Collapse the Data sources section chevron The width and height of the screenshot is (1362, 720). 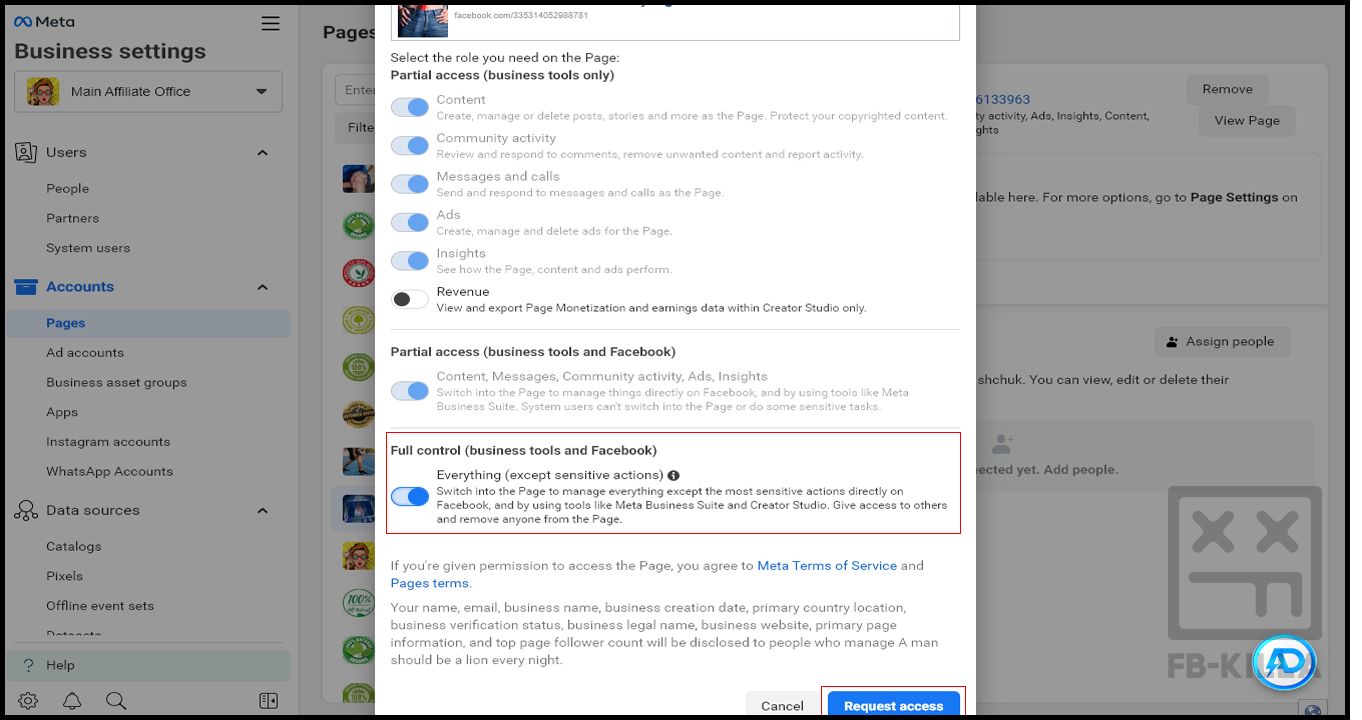[262, 511]
